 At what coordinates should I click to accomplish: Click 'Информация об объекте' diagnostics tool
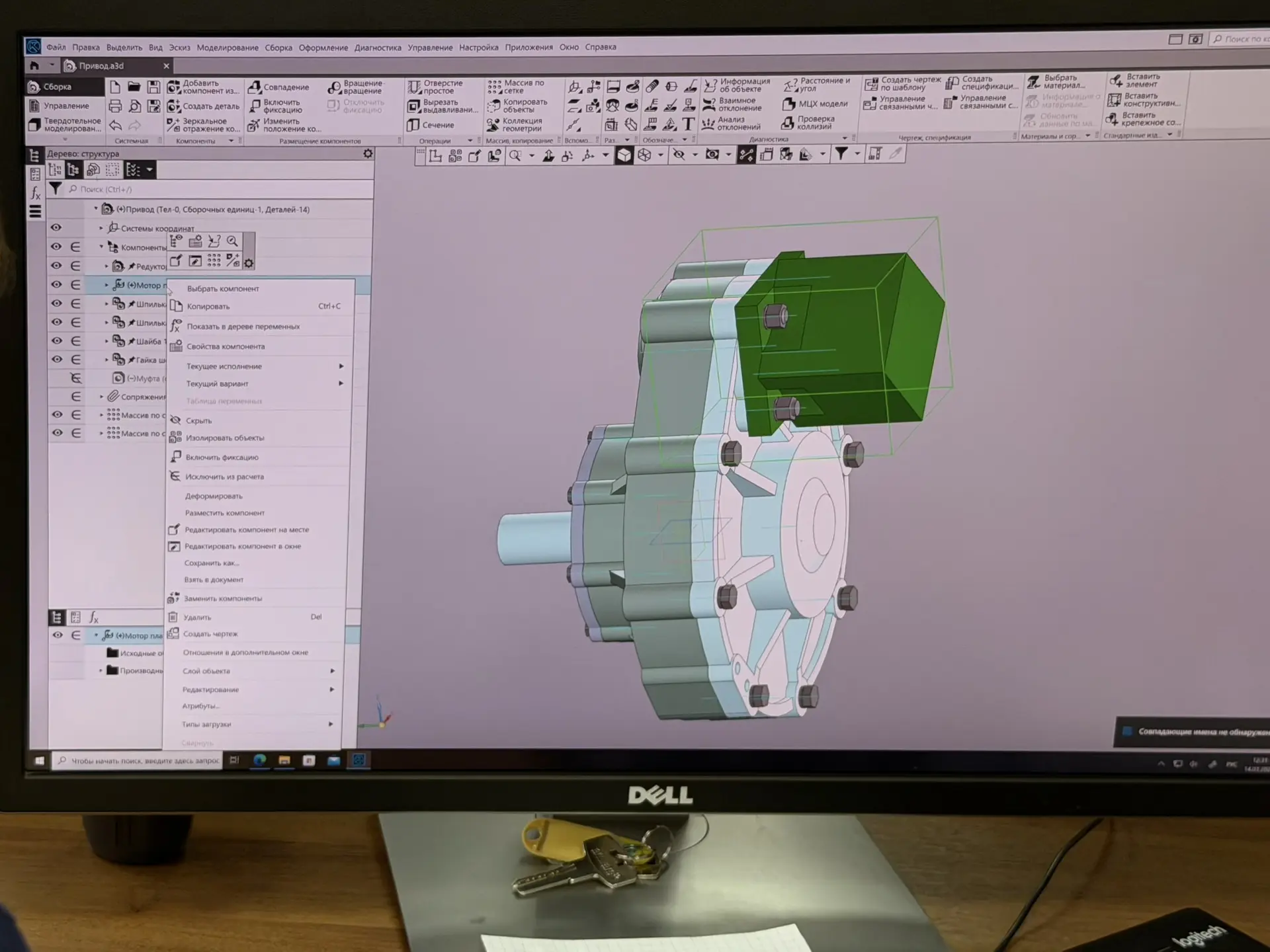(737, 85)
